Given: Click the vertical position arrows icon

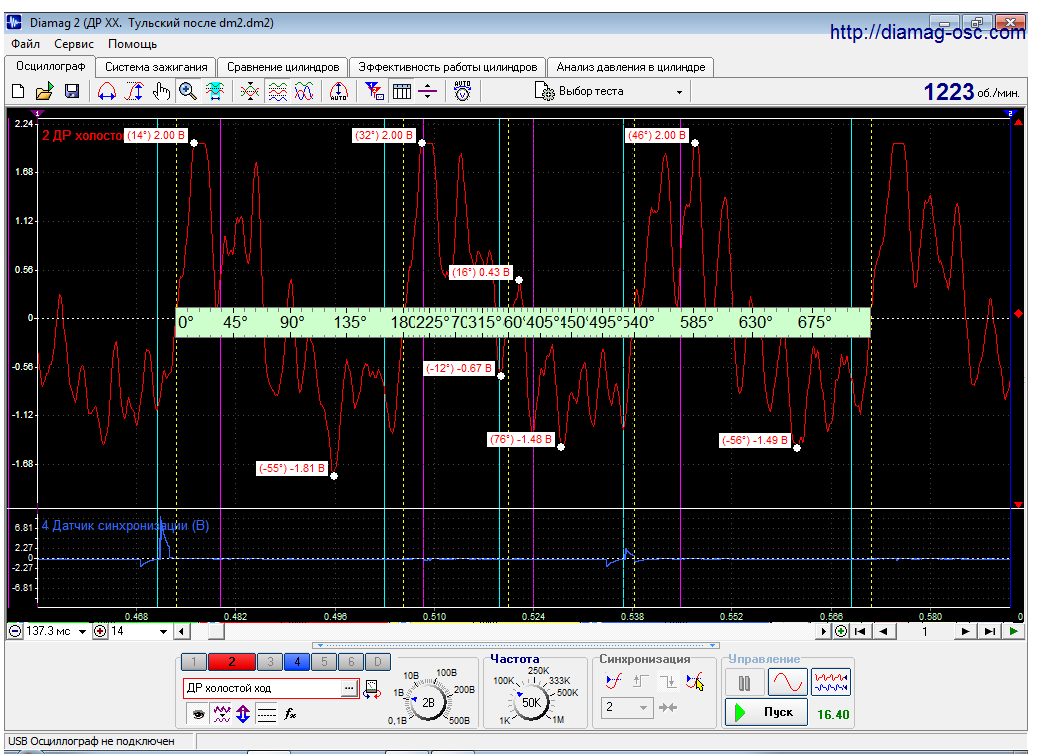Looking at the screenshot, I should [243, 714].
